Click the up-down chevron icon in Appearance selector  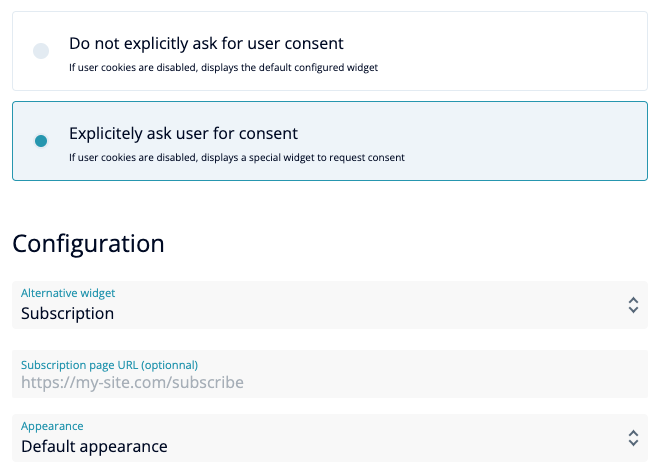632,438
